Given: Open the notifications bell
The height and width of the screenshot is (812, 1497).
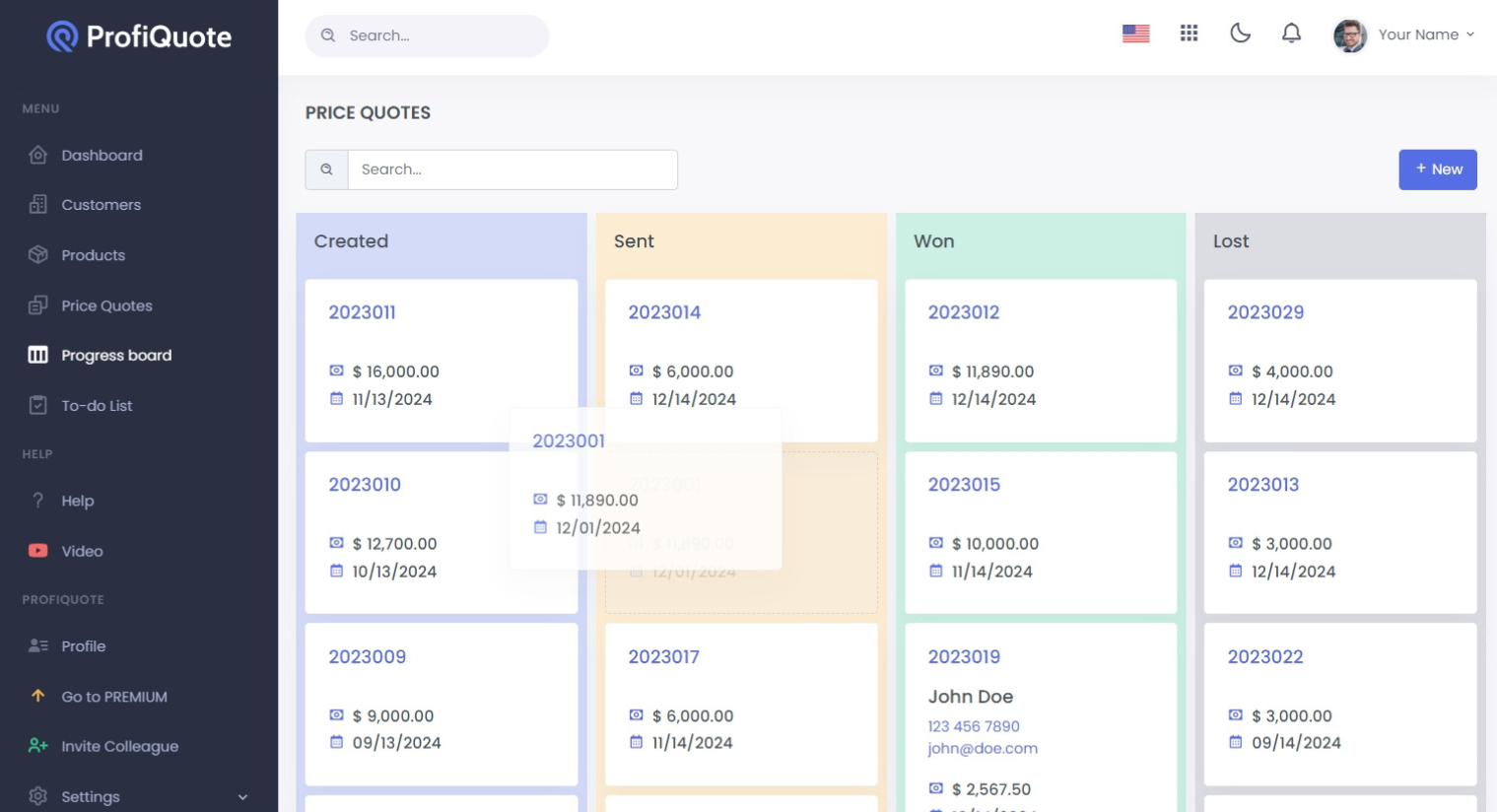Looking at the screenshot, I should click(x=1291, y=34).
